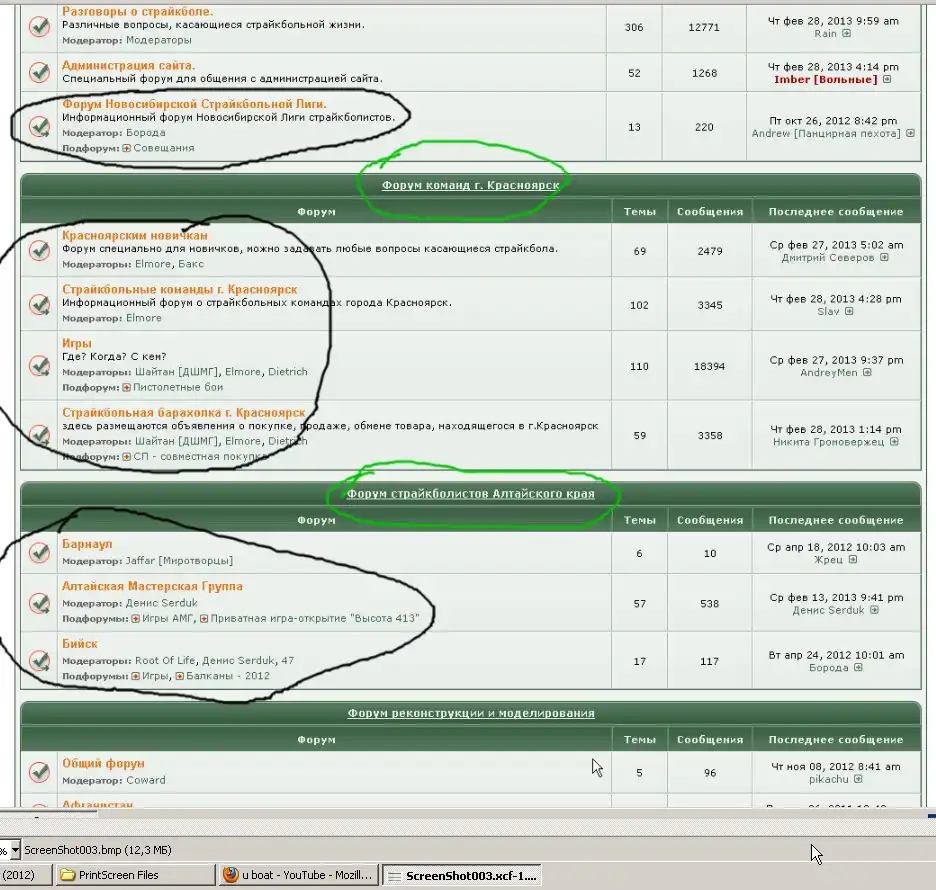This screenshot has height=890, width=936.
Task: Click the subforum icon before Совещания
Action: [127, 148]
